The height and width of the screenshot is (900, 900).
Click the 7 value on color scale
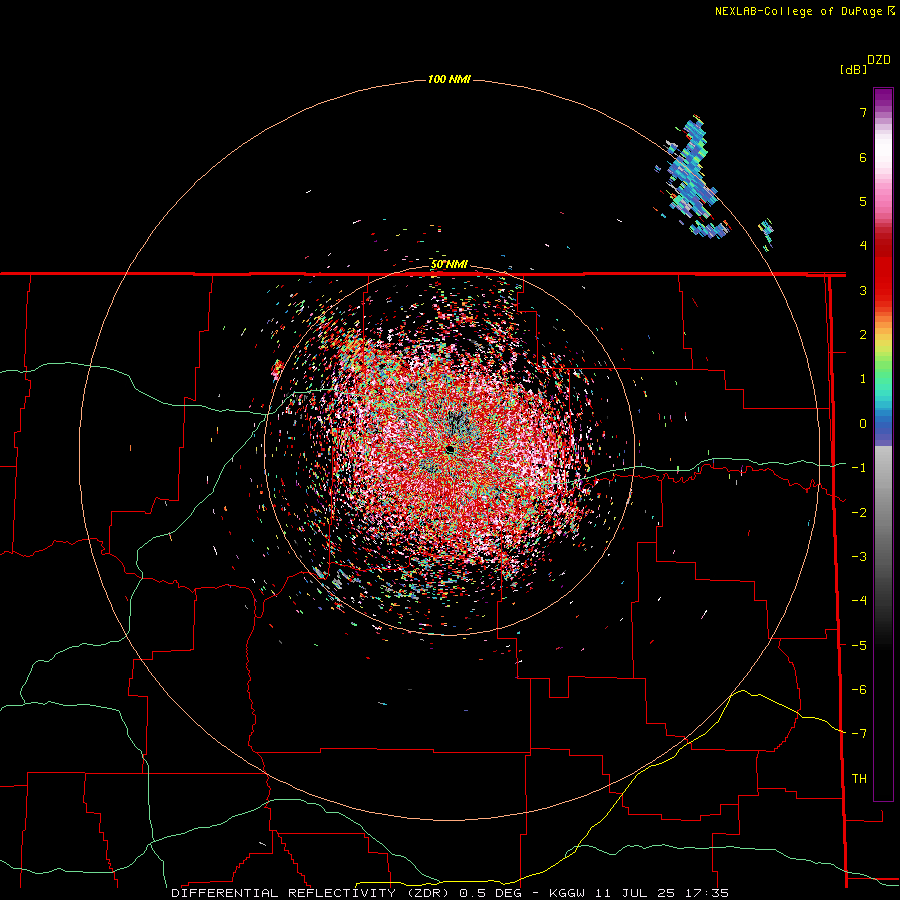click(863, 112)
